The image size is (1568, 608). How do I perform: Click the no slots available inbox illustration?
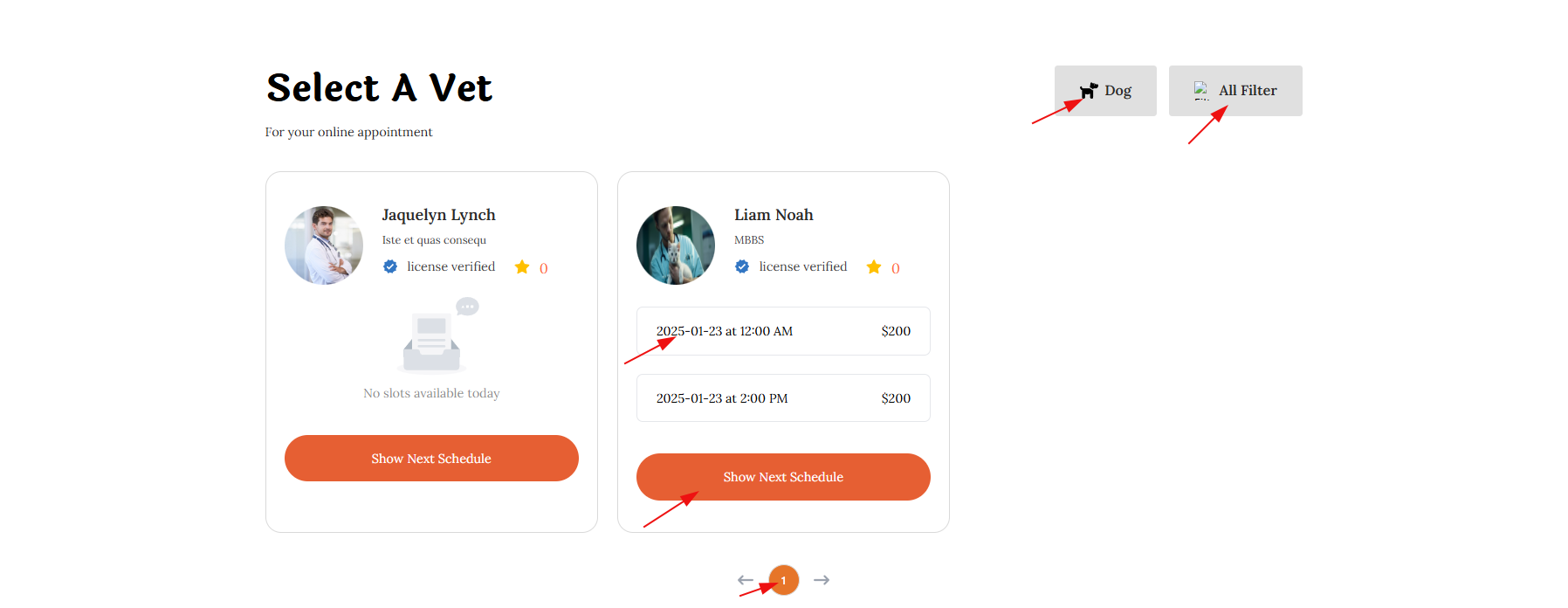point(433,339)
